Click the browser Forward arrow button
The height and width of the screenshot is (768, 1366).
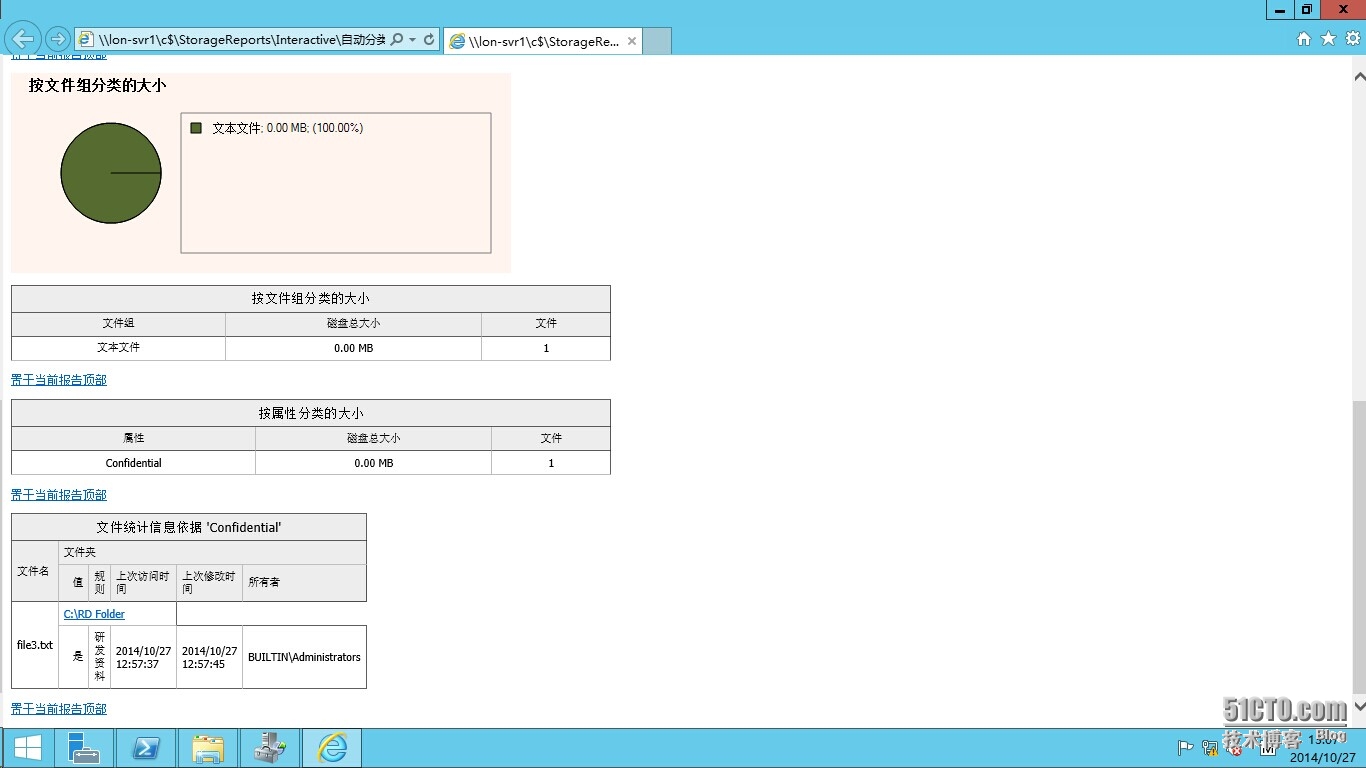point(57,39)
